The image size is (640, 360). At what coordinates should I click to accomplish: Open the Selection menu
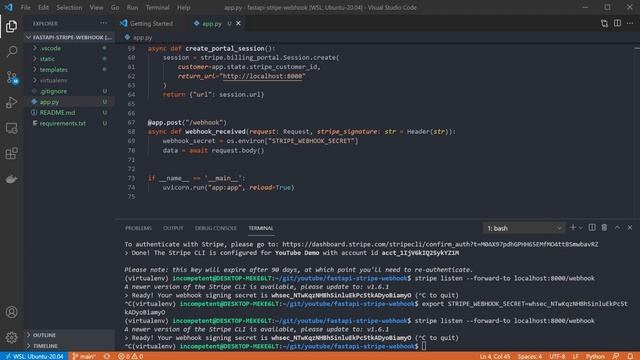point(69,7)
